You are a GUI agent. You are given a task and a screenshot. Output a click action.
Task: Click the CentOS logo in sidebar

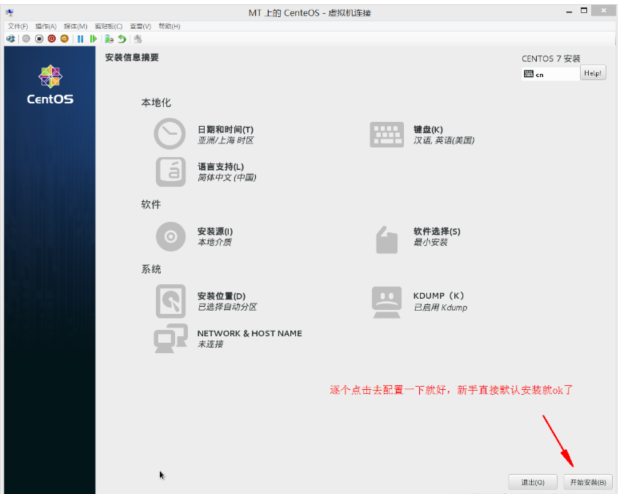[x=50, y=85]
